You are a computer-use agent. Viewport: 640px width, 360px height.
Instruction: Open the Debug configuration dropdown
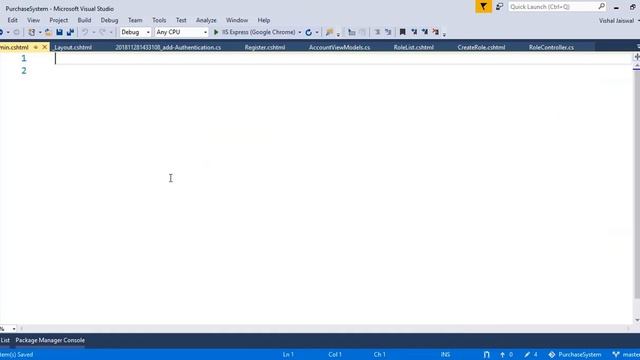point(136,32)
